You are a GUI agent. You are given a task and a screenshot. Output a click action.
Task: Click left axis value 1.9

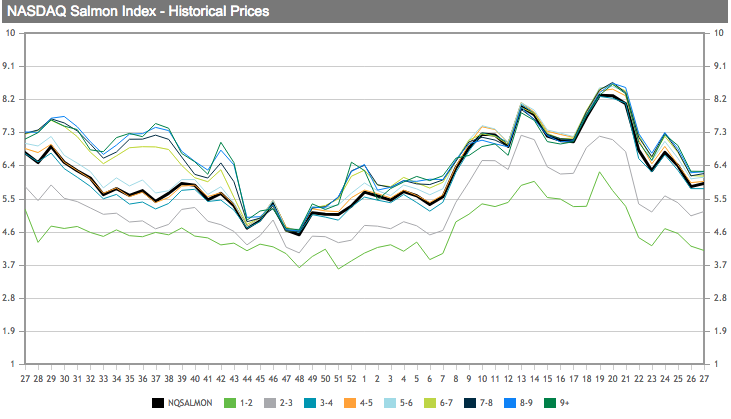coord(8,331)
